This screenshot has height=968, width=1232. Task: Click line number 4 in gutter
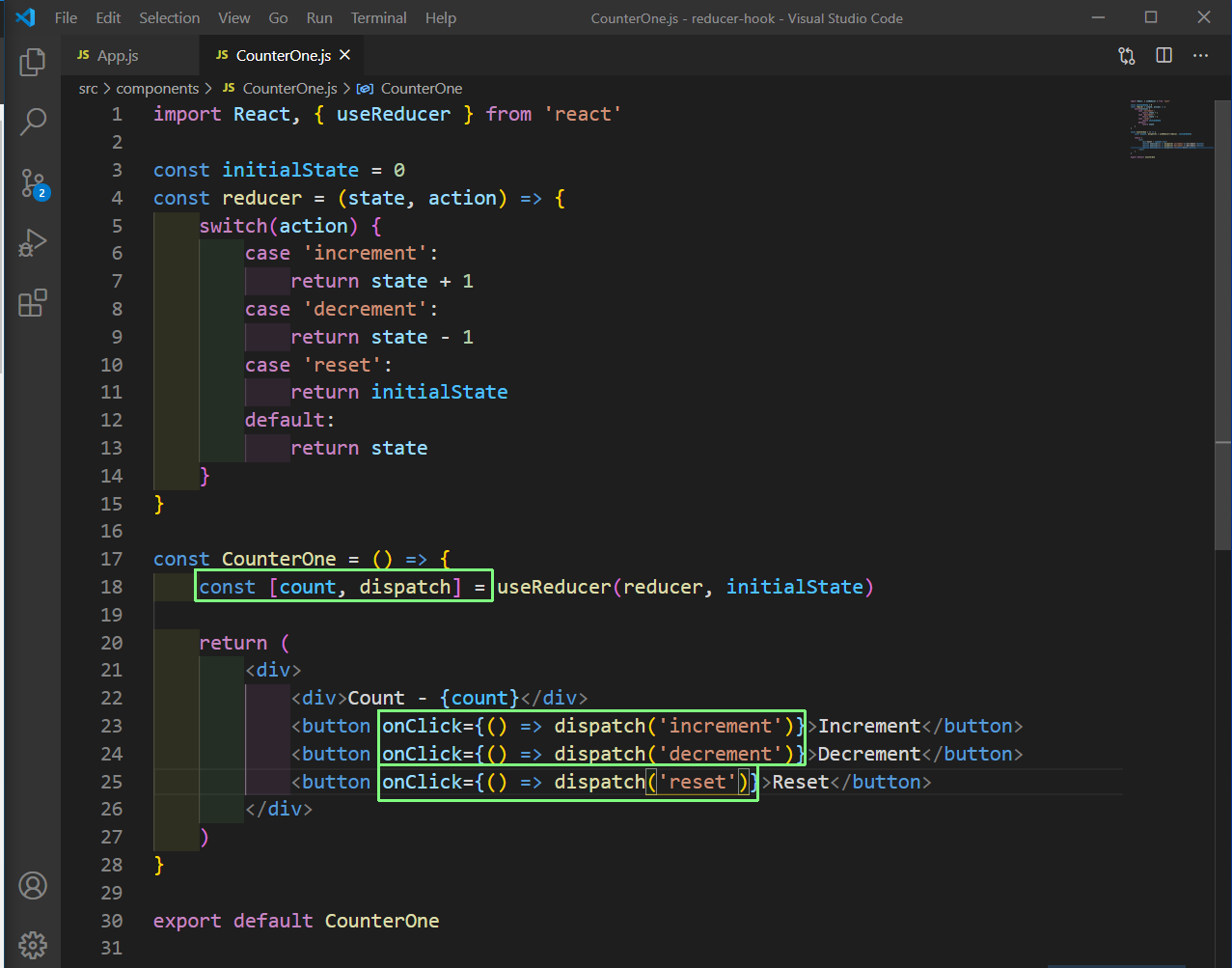[117, 198]
